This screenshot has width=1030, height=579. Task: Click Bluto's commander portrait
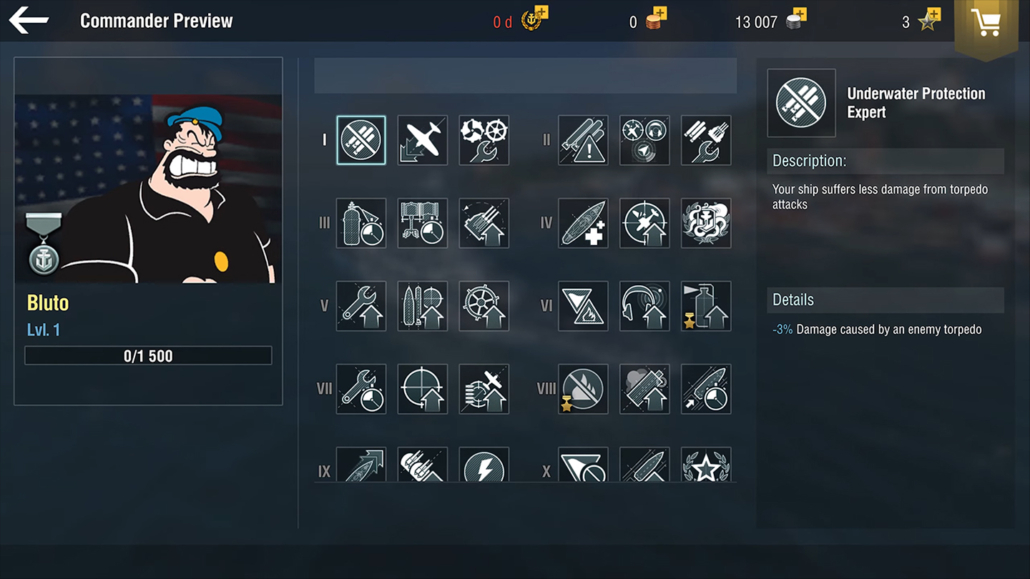pyautogui.click(x=148, y=189)
